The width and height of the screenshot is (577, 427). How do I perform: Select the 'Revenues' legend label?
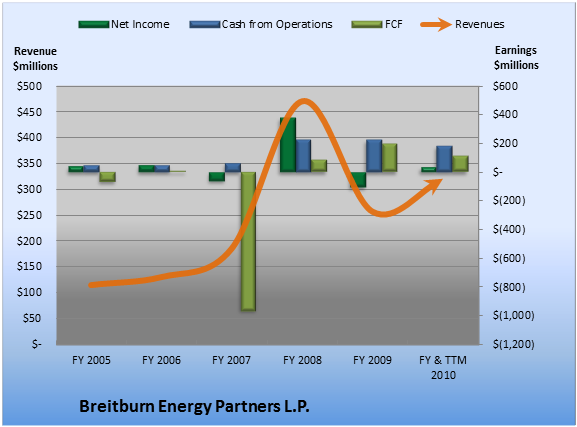[479, 24]
